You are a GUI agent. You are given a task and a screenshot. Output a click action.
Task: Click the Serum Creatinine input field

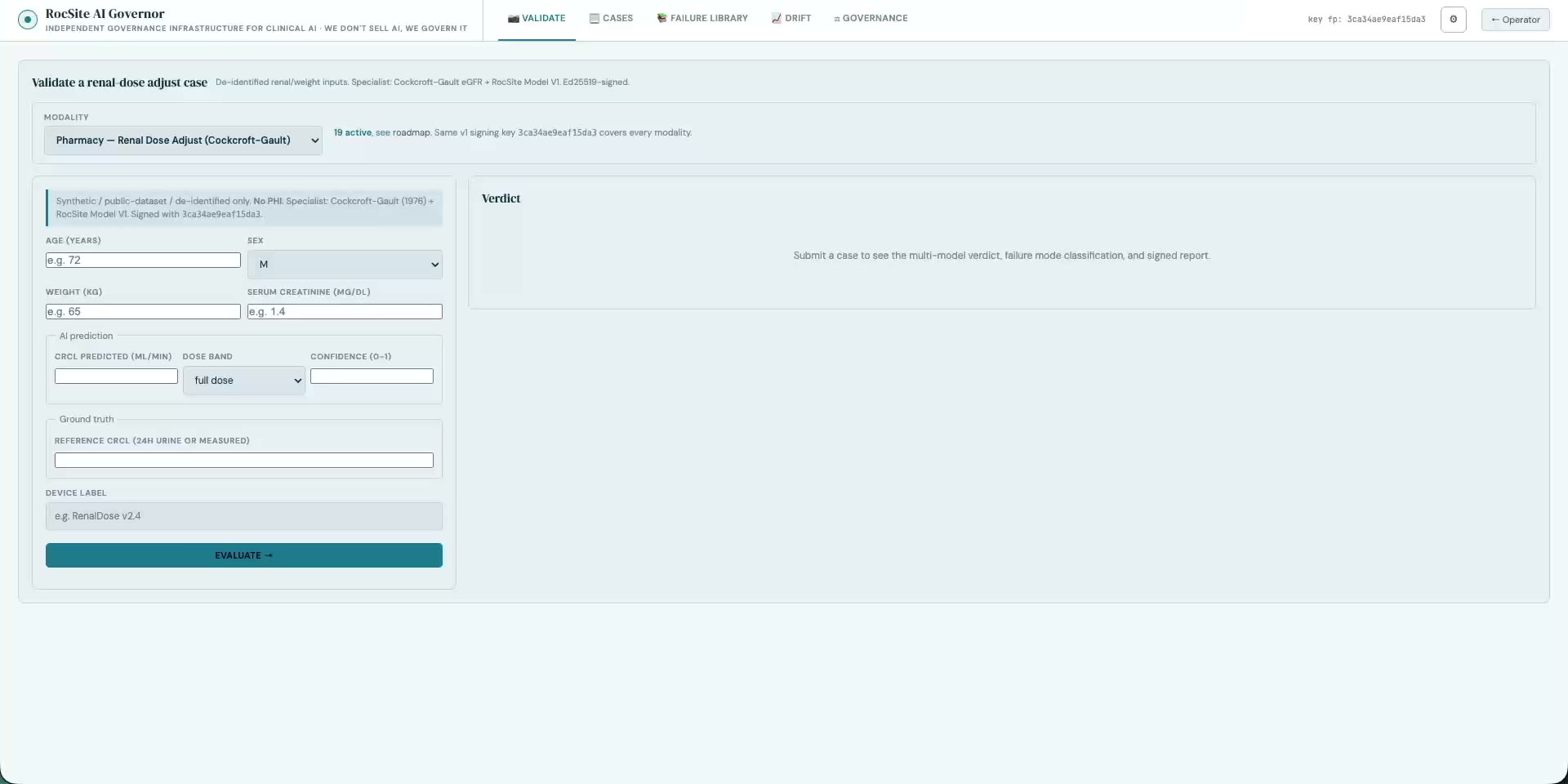[345, 312]
